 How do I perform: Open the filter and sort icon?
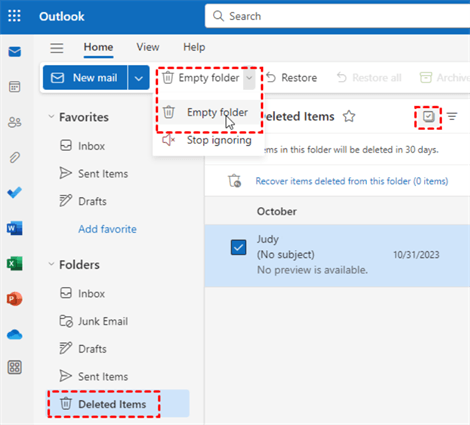tap(452, 116)
